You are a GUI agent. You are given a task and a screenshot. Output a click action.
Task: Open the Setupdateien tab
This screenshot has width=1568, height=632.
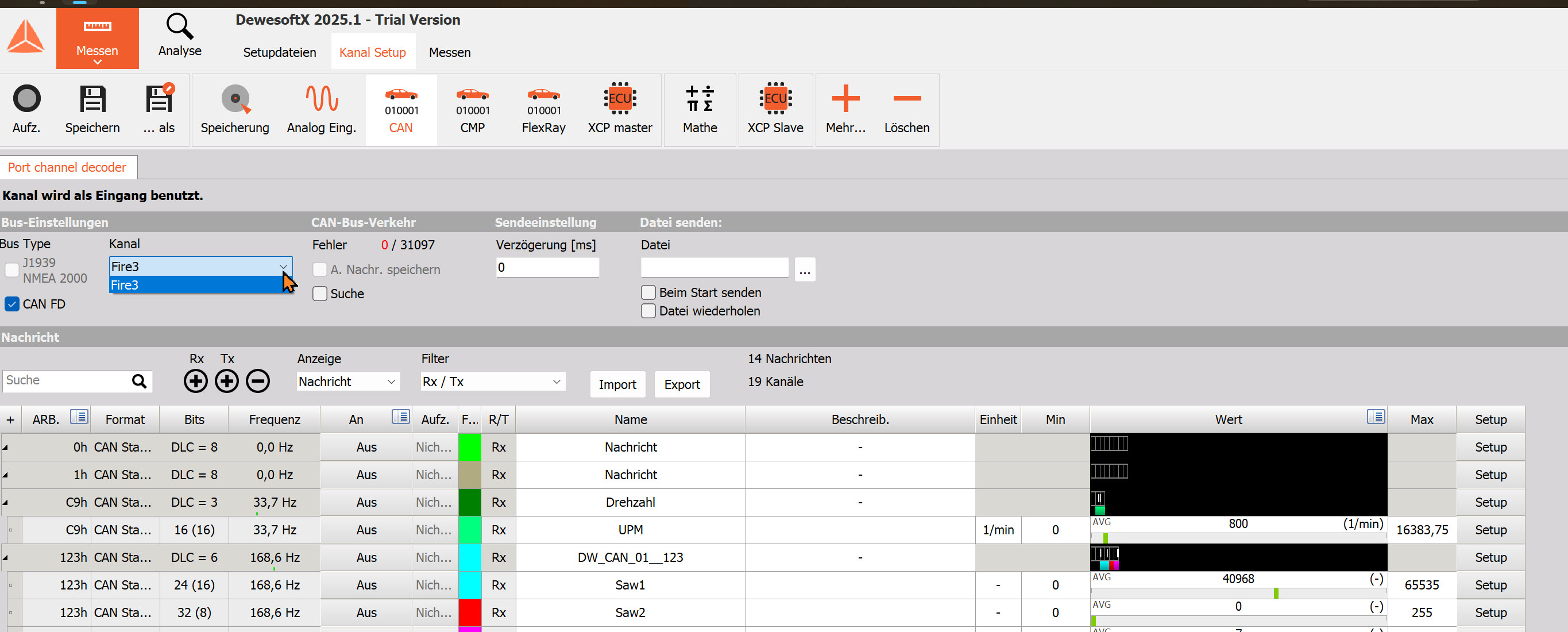(279, 52)
